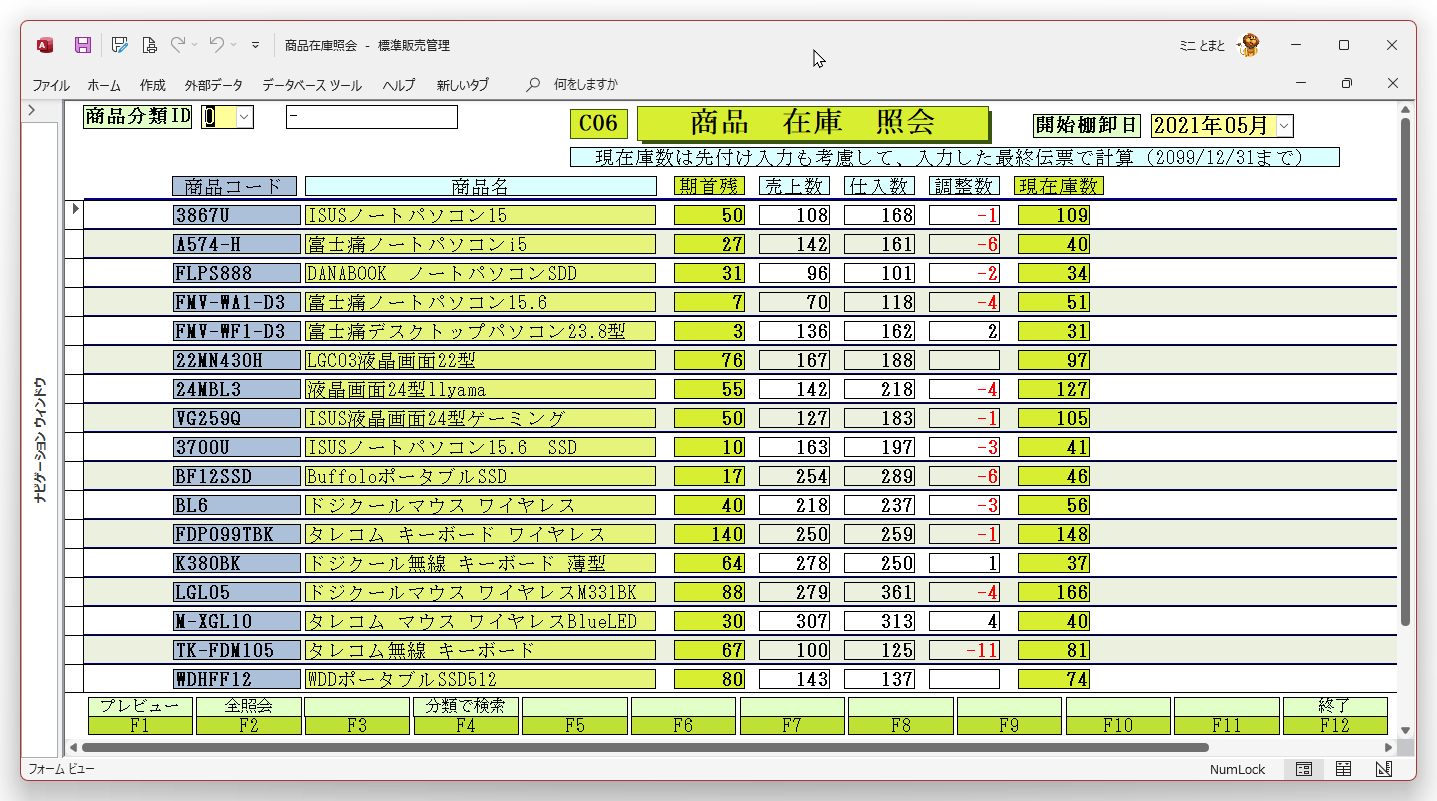Viewport: 1437px width, 801px height.
Task: Click product code A574-H
Action: [x=236, y=244]
